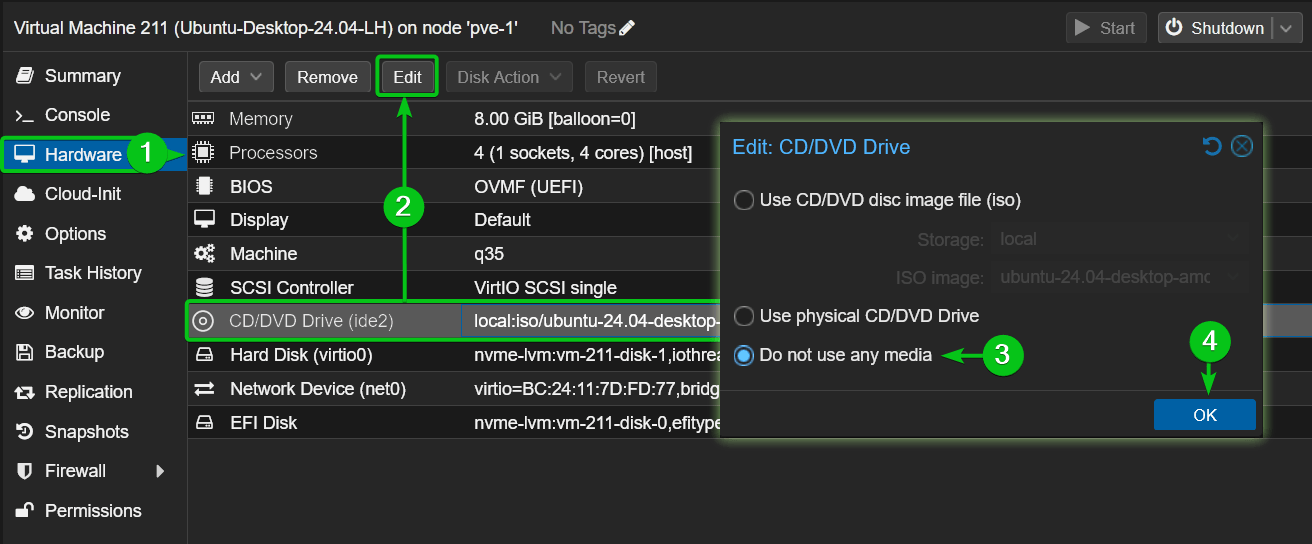1312x544 pixels.
Task: Select Do not use any media
Action: (744, 355)
